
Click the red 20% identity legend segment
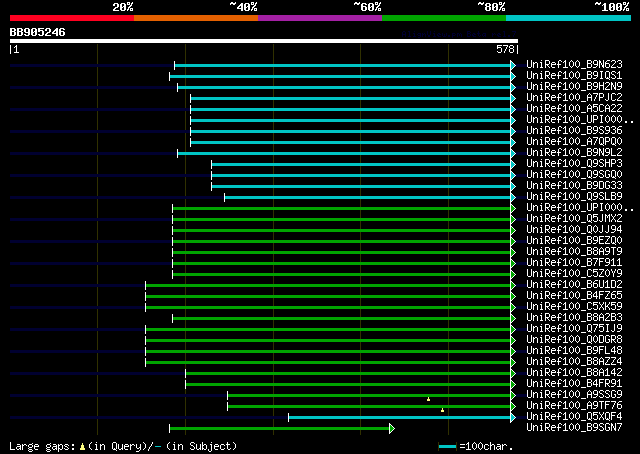tap(72, 18)
